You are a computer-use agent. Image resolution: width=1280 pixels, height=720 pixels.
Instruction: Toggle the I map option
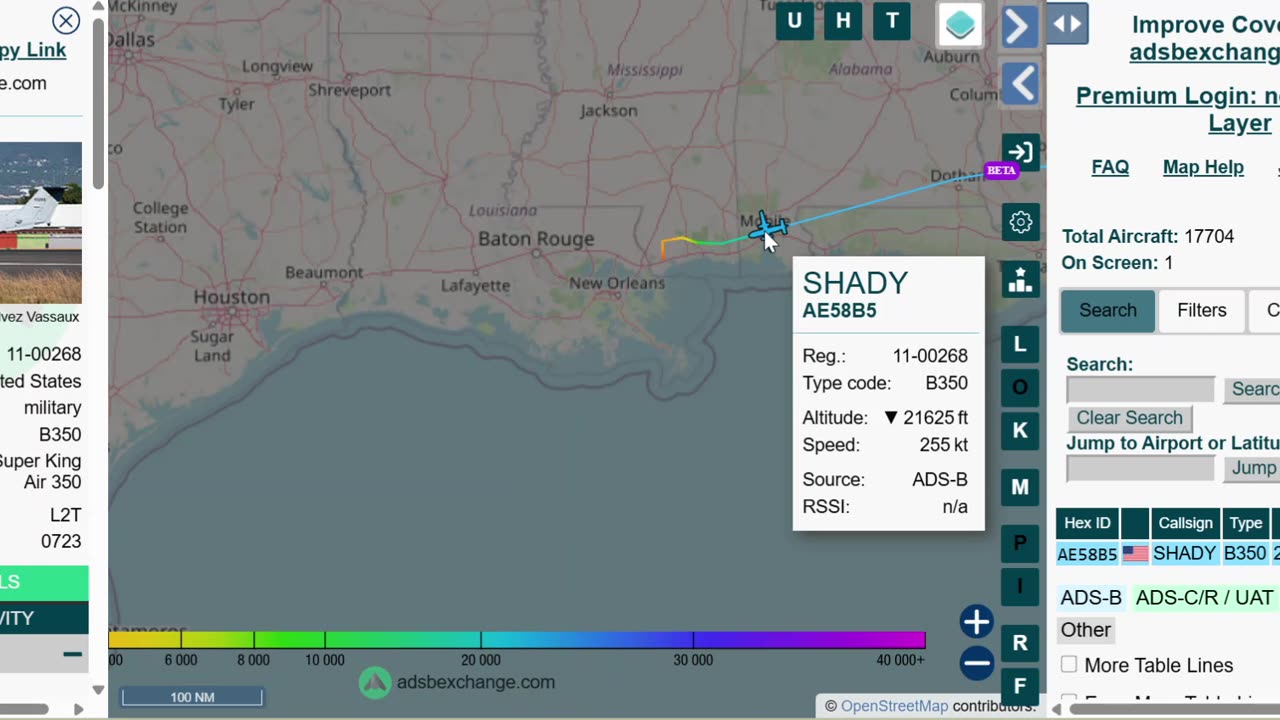click(1020, 586)
